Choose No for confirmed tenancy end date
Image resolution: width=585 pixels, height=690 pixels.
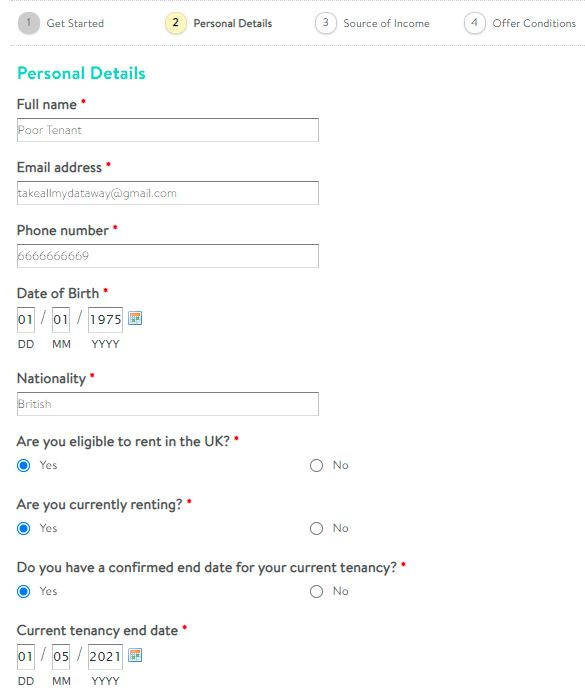point(316,591)
